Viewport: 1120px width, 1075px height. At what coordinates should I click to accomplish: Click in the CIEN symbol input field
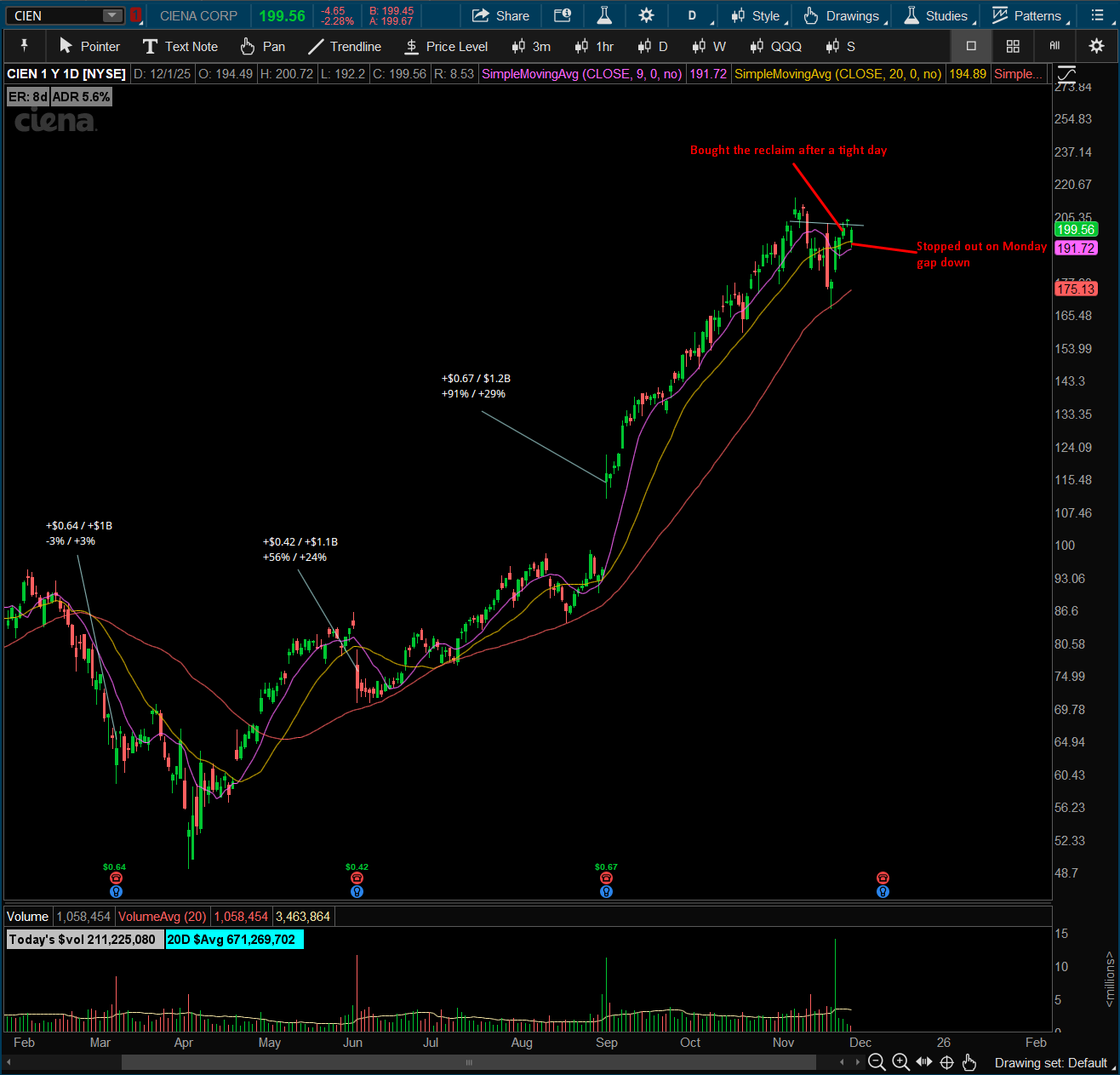coord(55,15)
